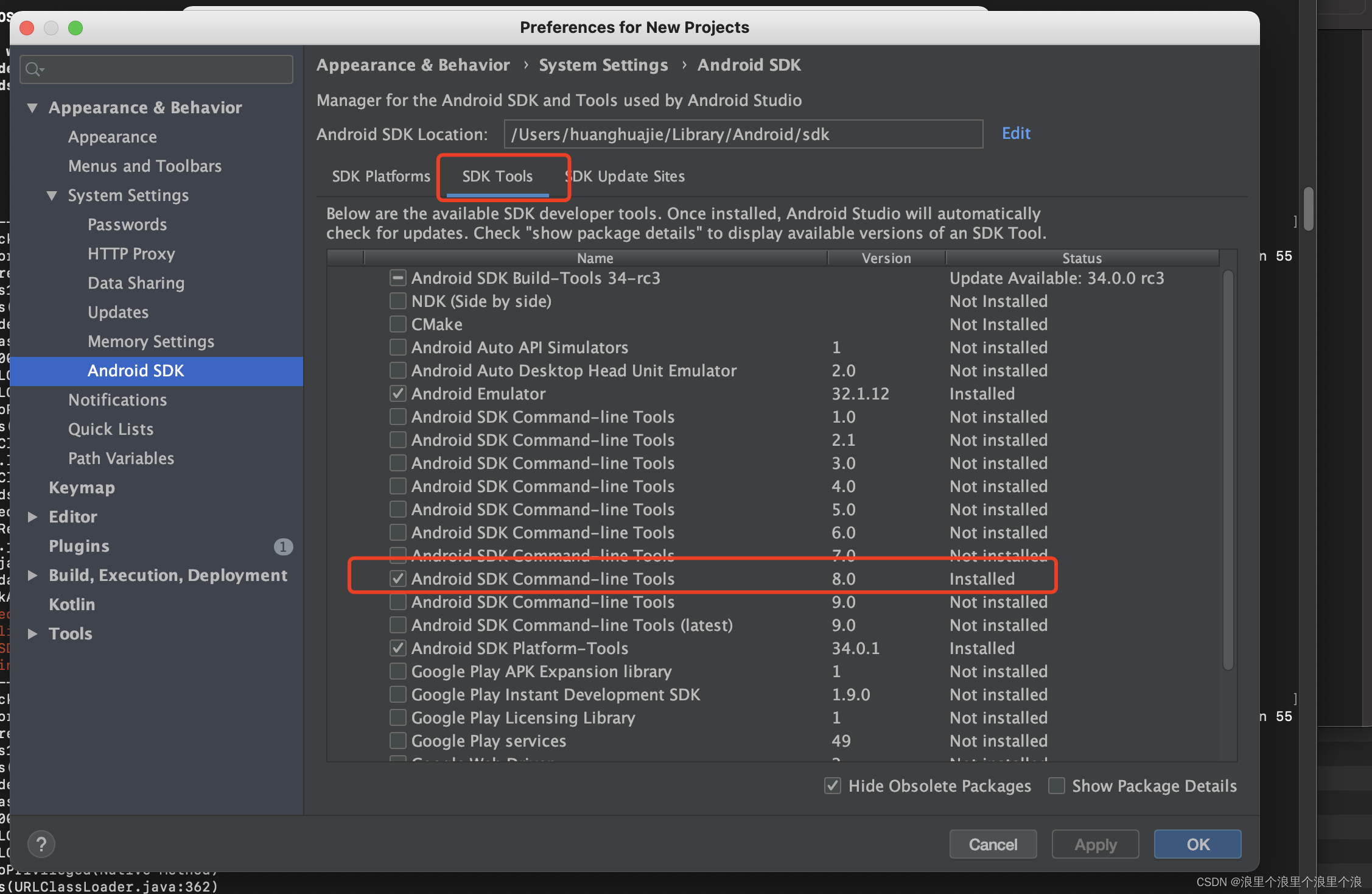Viewport: 1372px width, 894px height.
Task: Click the settings search field
Action: click(x=156, y=69)
